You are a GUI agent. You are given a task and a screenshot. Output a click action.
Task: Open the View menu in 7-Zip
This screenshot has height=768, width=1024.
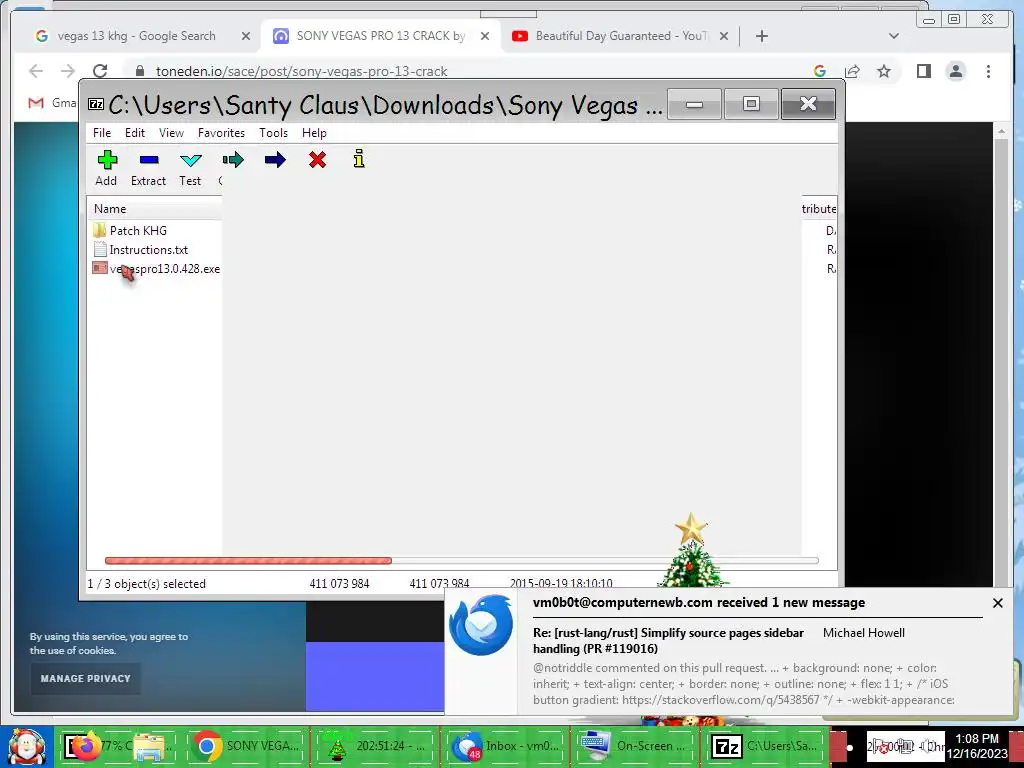click(171, 133)
